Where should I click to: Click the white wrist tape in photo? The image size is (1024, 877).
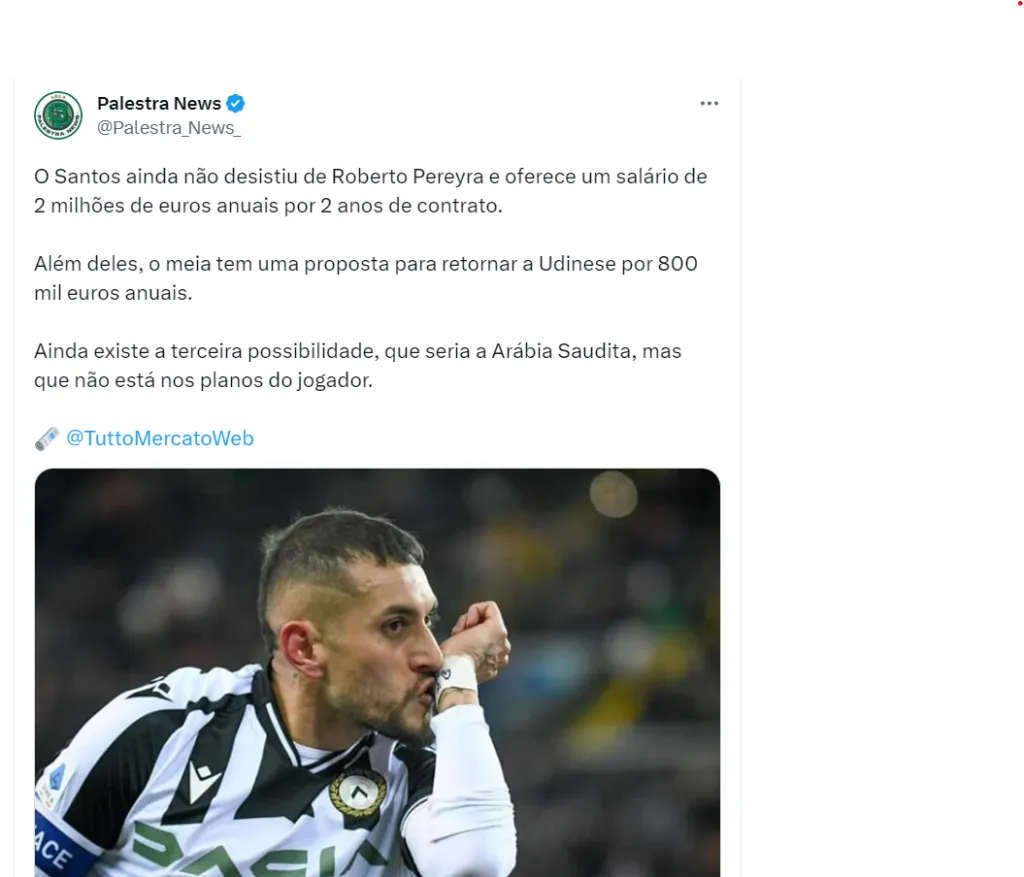pyautogui.click(x=456, y=678)
